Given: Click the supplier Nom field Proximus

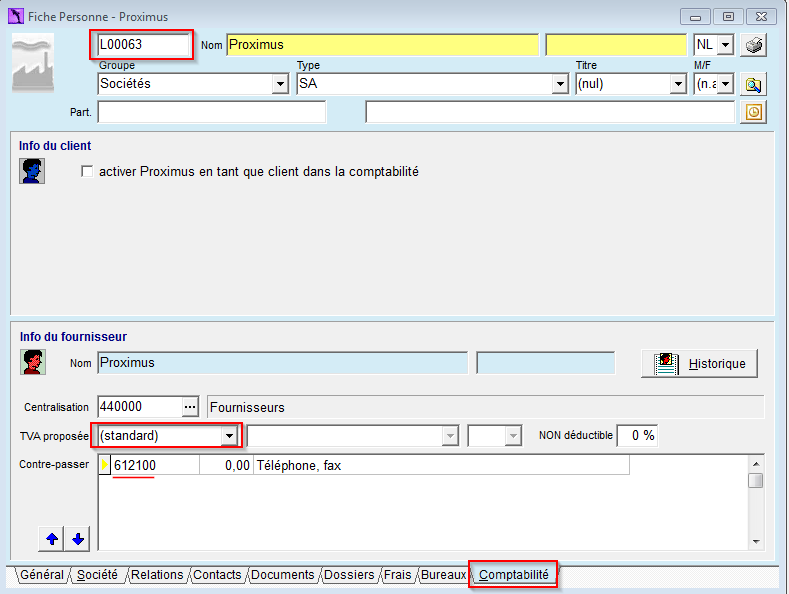Looking at the screenshot, I should (282, 363).
